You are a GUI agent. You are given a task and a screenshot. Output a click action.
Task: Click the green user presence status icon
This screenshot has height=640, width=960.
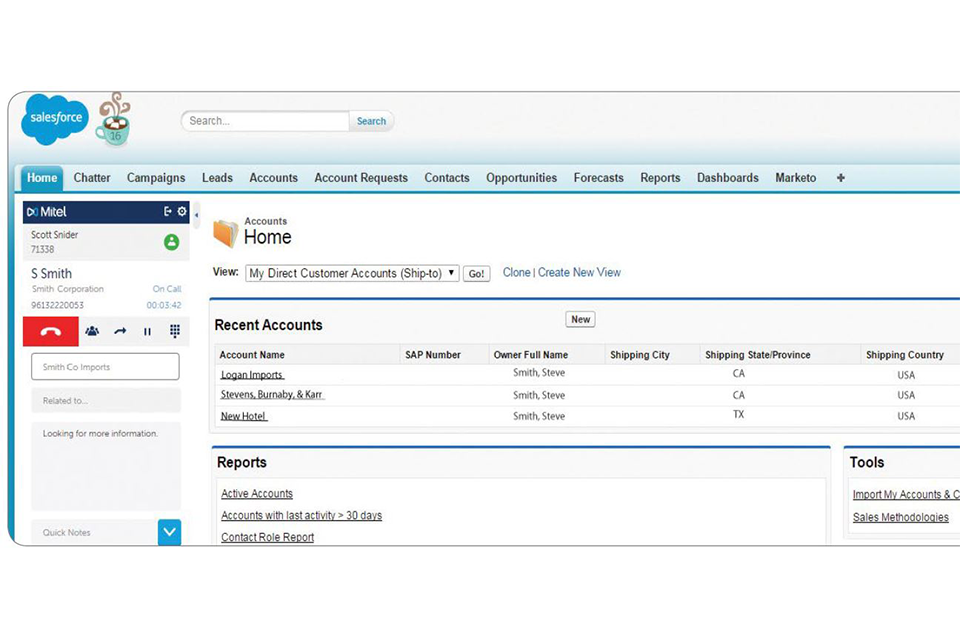tap(171, 242)
